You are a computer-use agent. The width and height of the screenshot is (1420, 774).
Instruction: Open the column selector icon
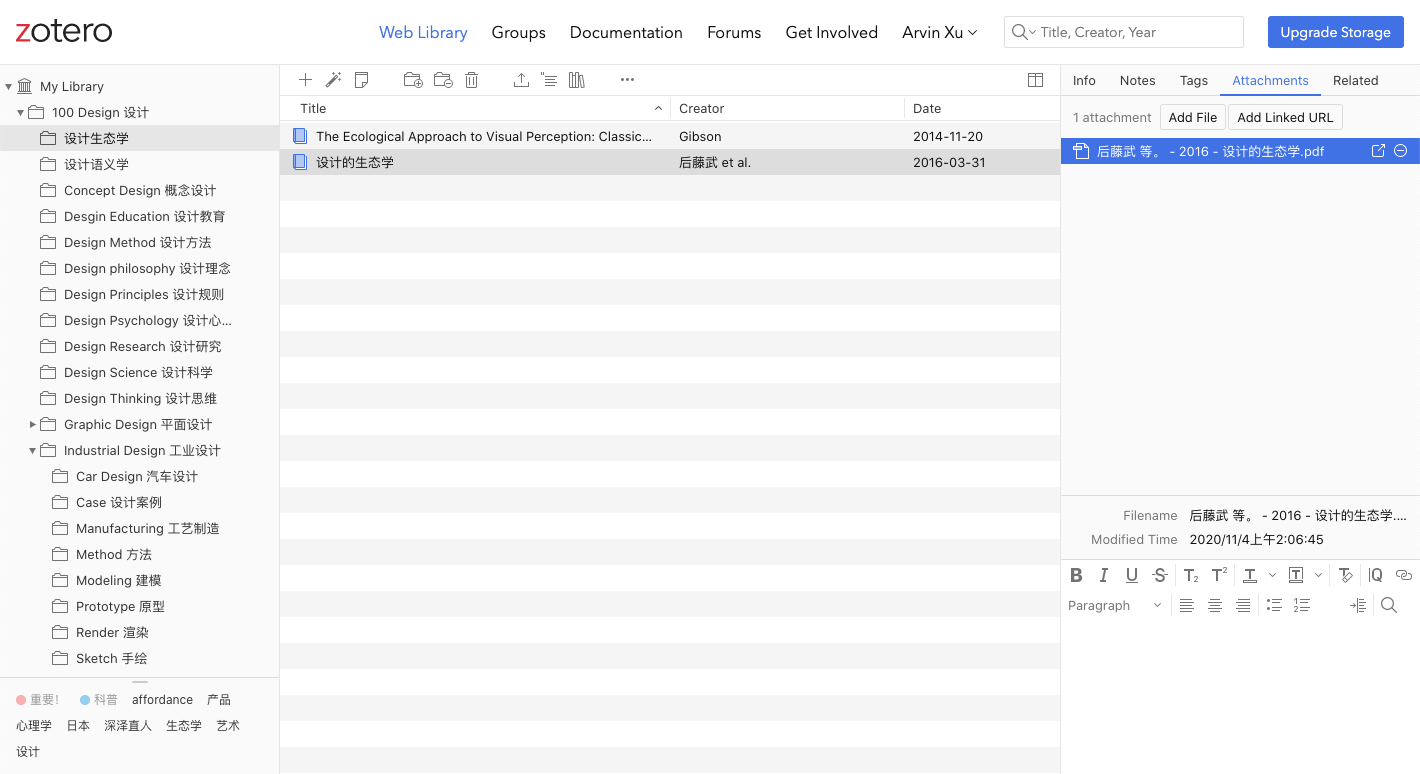1036,80
